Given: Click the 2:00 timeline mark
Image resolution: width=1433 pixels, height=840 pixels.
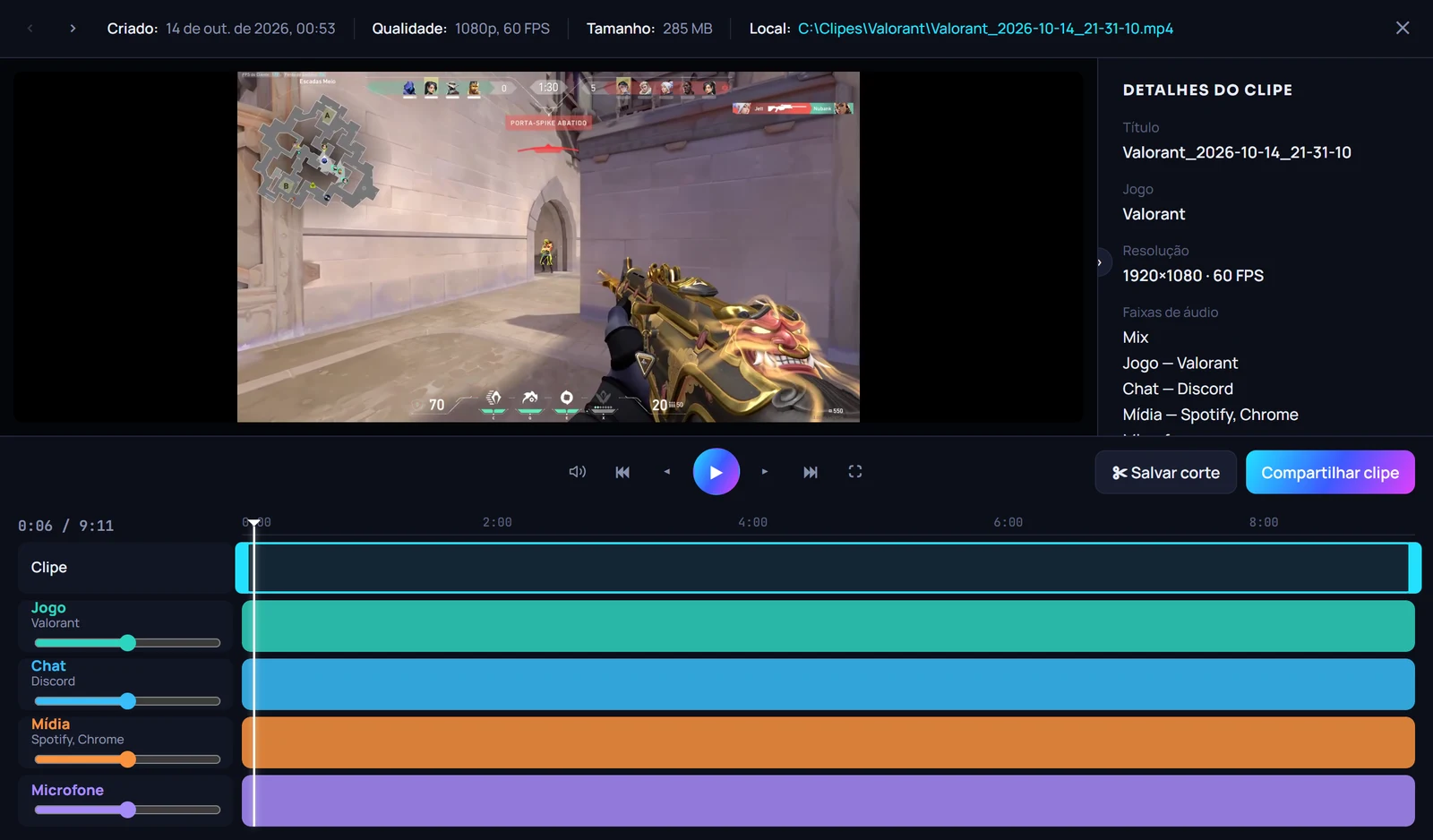Looking at the screenshot, I should pyautogui.click(x=497, y=522).
